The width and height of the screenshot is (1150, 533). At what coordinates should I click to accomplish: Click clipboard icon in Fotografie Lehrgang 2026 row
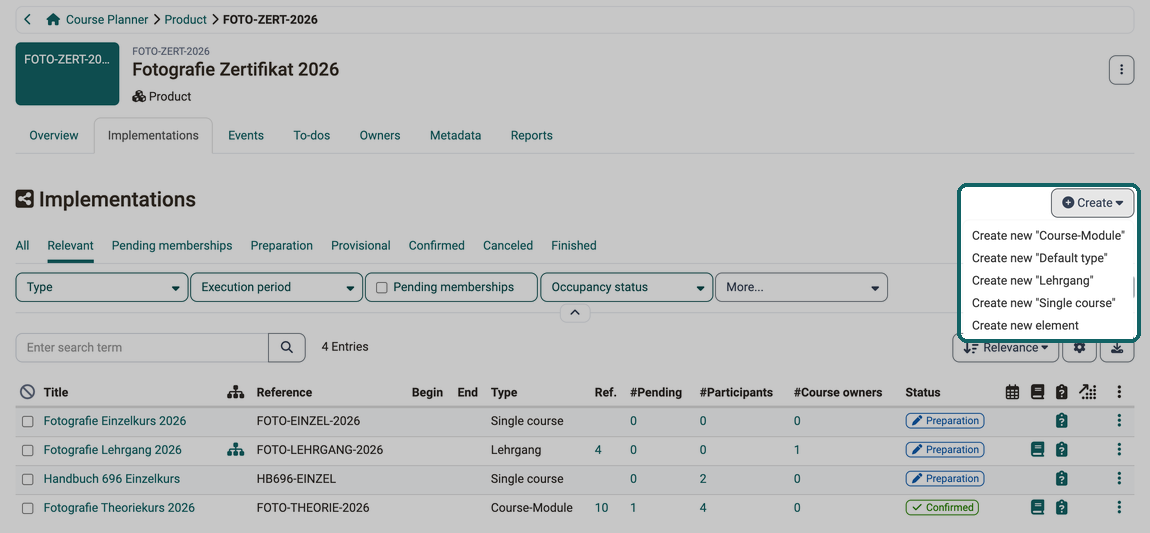click(x=1061, y=449)
